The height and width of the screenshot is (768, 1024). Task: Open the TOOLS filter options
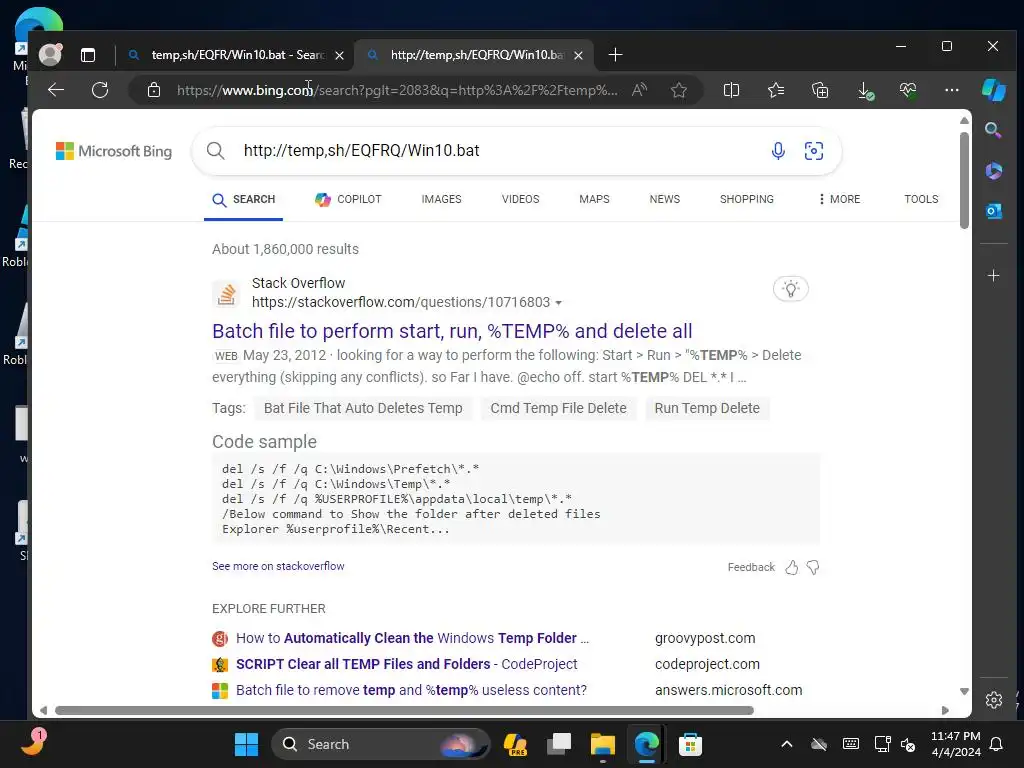921,199
